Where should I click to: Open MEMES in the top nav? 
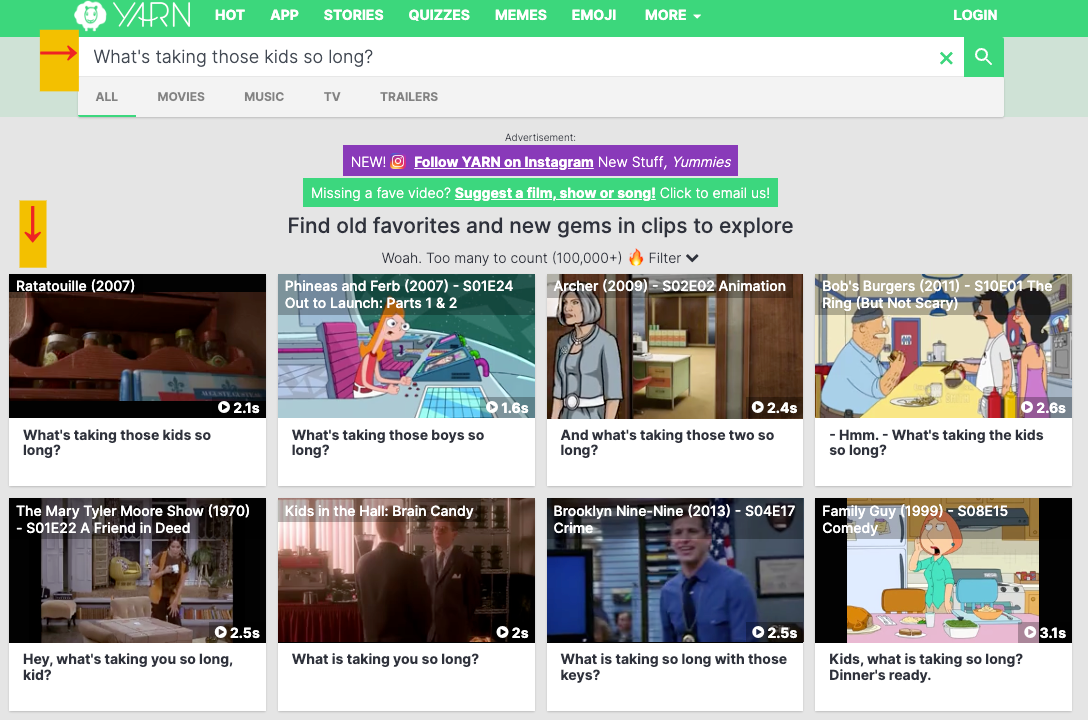coord(520,15)
